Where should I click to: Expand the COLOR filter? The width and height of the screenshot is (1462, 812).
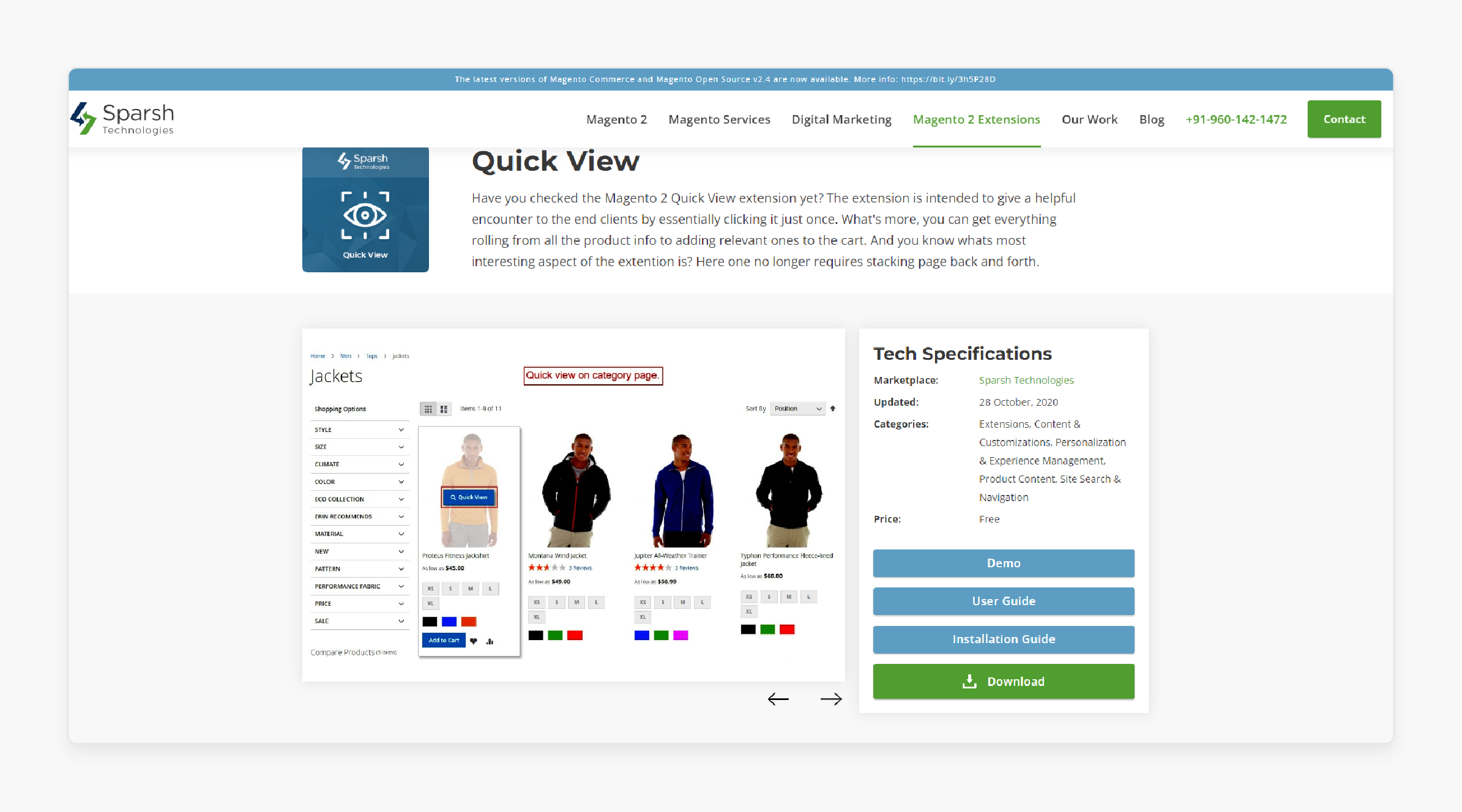[359, 482]
